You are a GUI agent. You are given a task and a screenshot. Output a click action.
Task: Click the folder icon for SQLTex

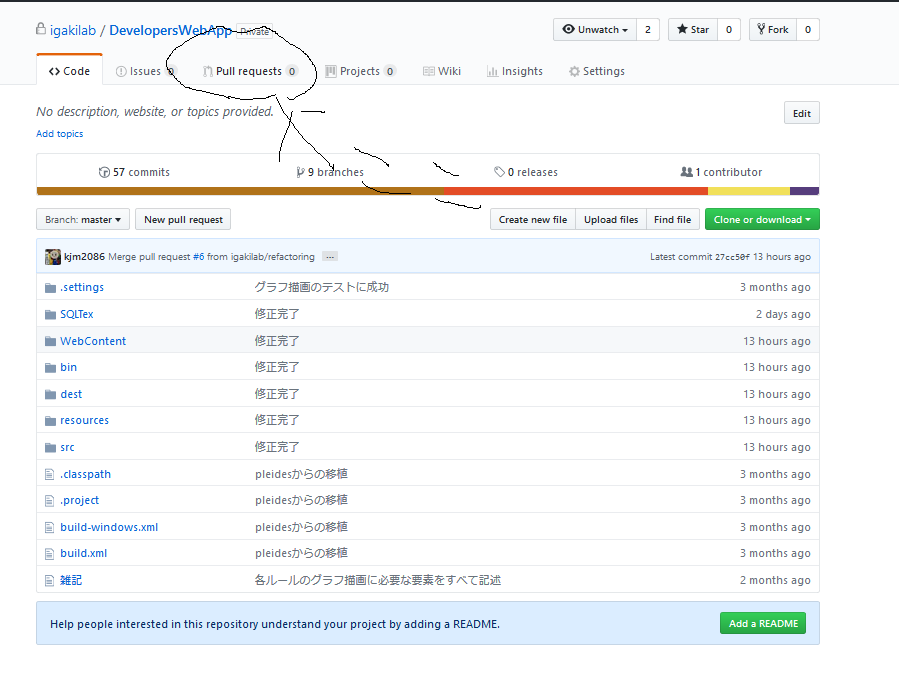pos(50,314)
